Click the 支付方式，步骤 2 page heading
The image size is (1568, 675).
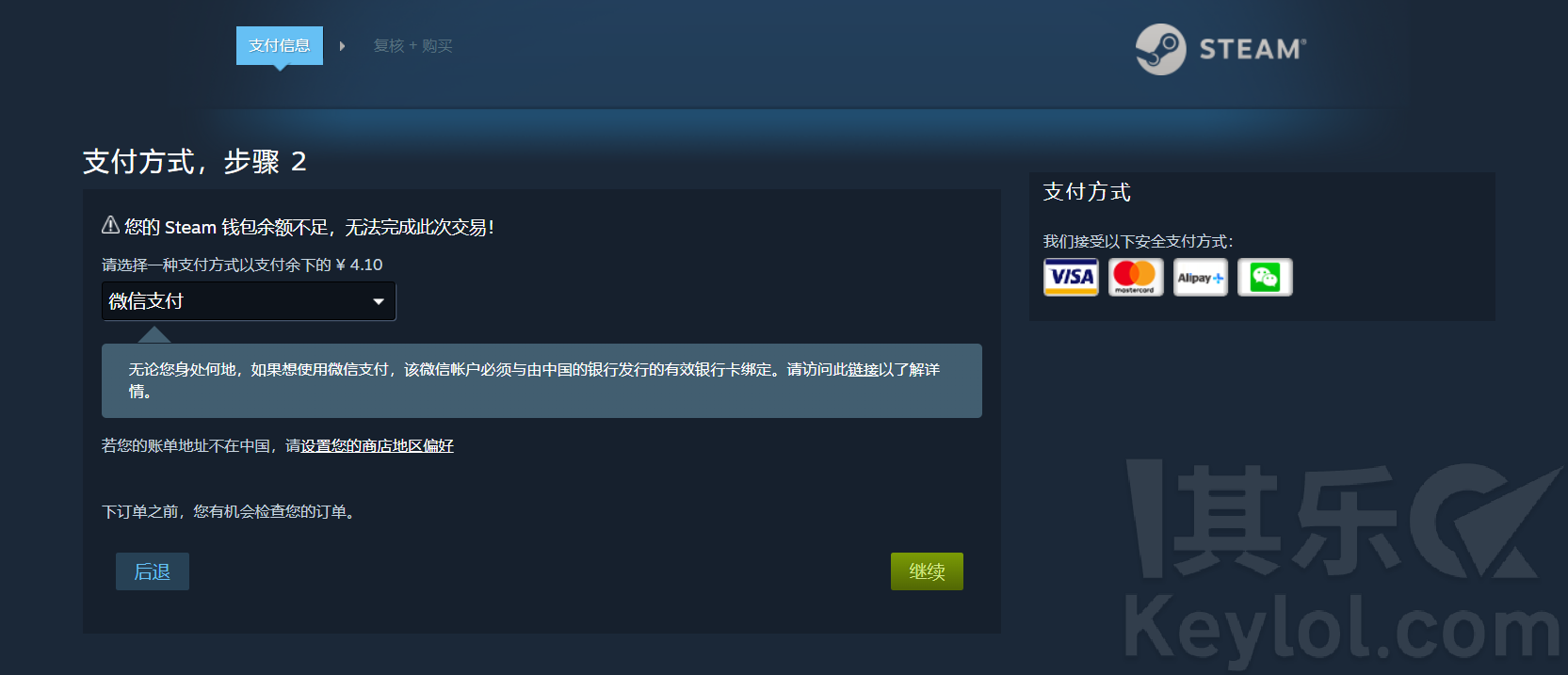(x=195, y=161)
